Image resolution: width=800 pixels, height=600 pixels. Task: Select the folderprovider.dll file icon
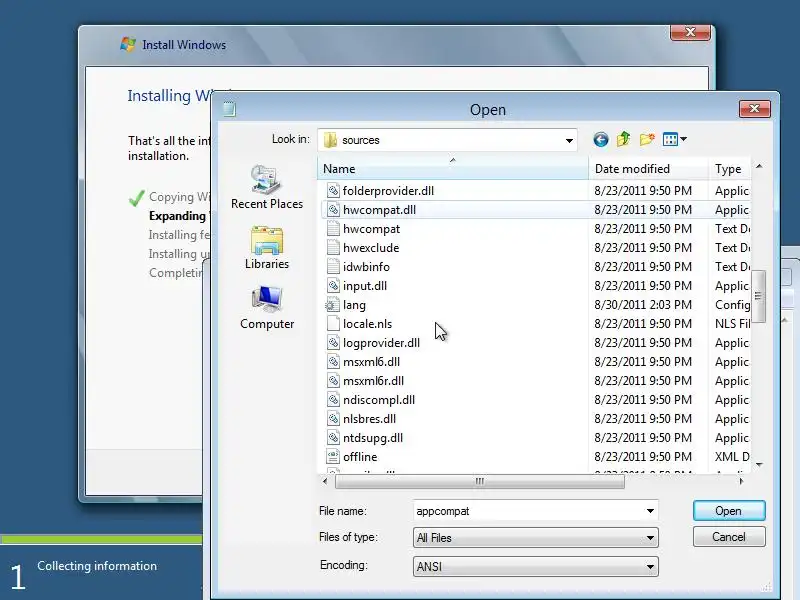pos(333,191)
